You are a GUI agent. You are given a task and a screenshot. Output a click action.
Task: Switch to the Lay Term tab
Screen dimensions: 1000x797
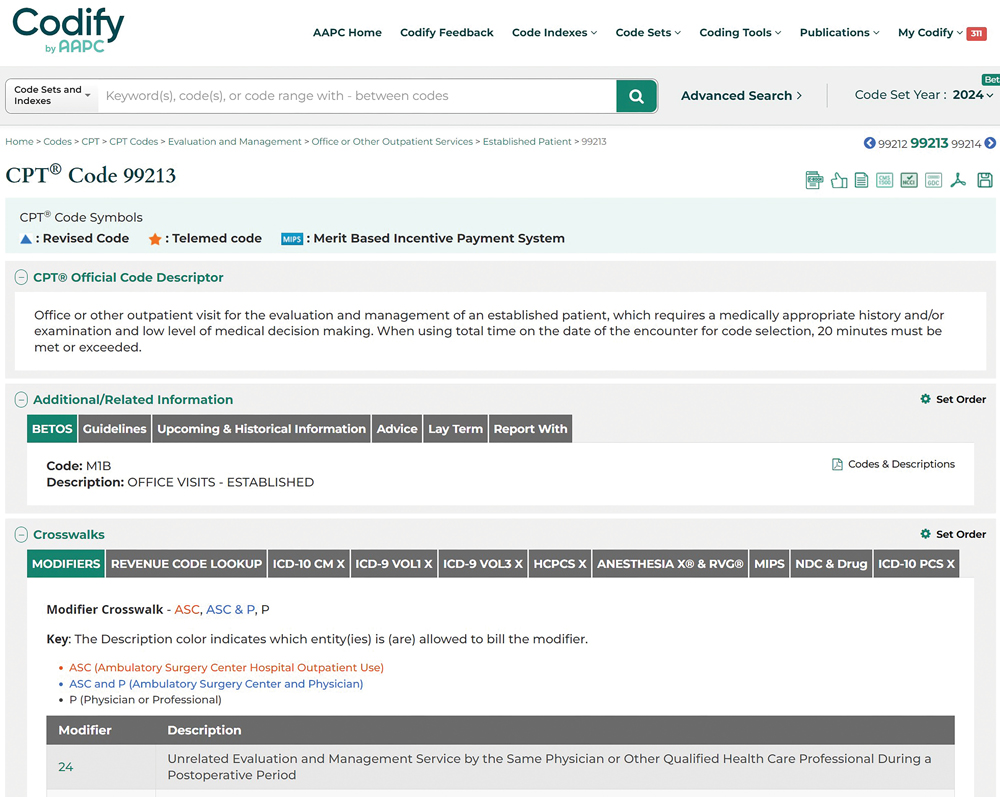coord(455,428)
